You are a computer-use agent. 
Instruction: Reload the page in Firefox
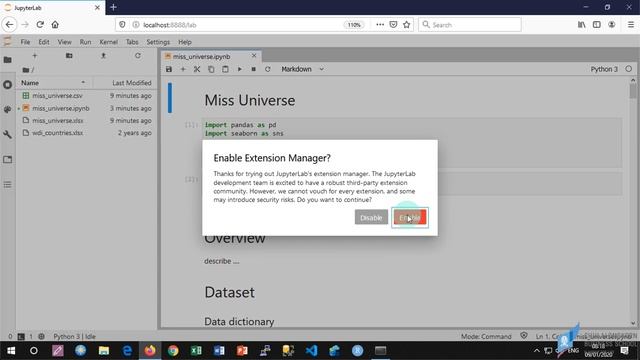tap(40, 24)
